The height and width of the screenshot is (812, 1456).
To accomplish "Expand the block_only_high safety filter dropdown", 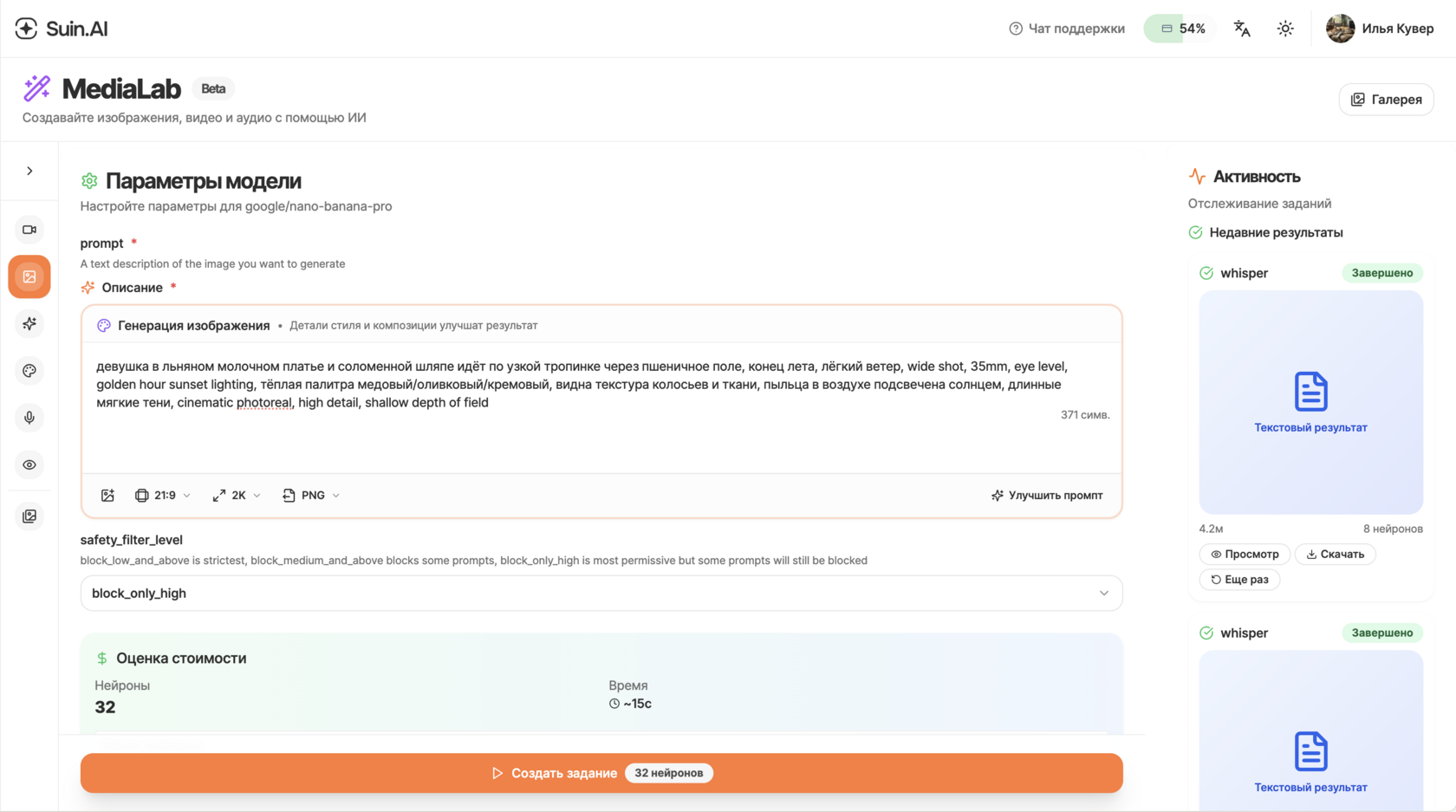I will pos(601,594).
